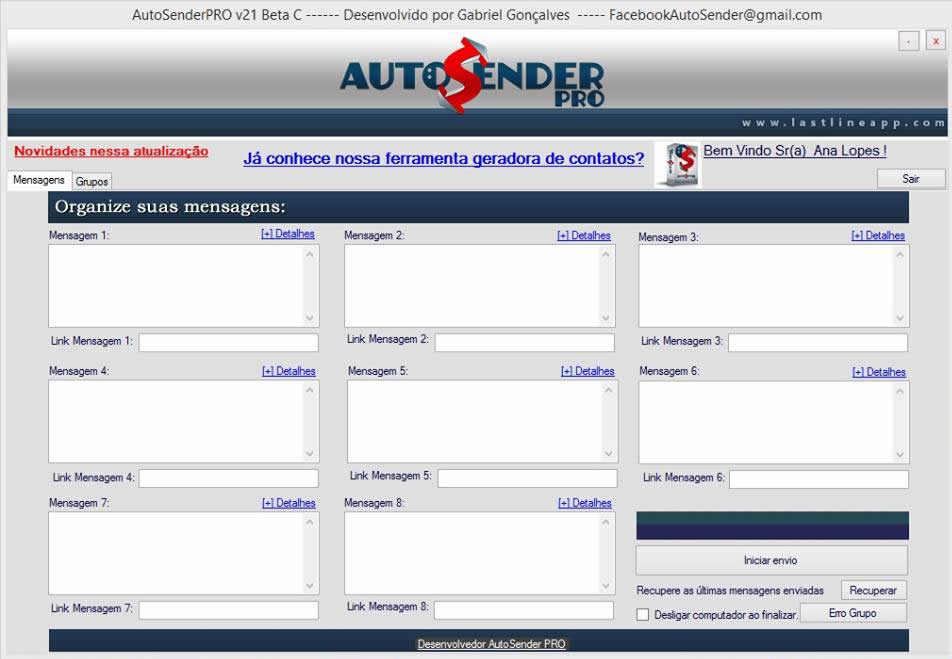Screen dimensions: 952x659
Task: Enable Desligar computador ao finalizar checkbox
Action: tap(643, 615)
